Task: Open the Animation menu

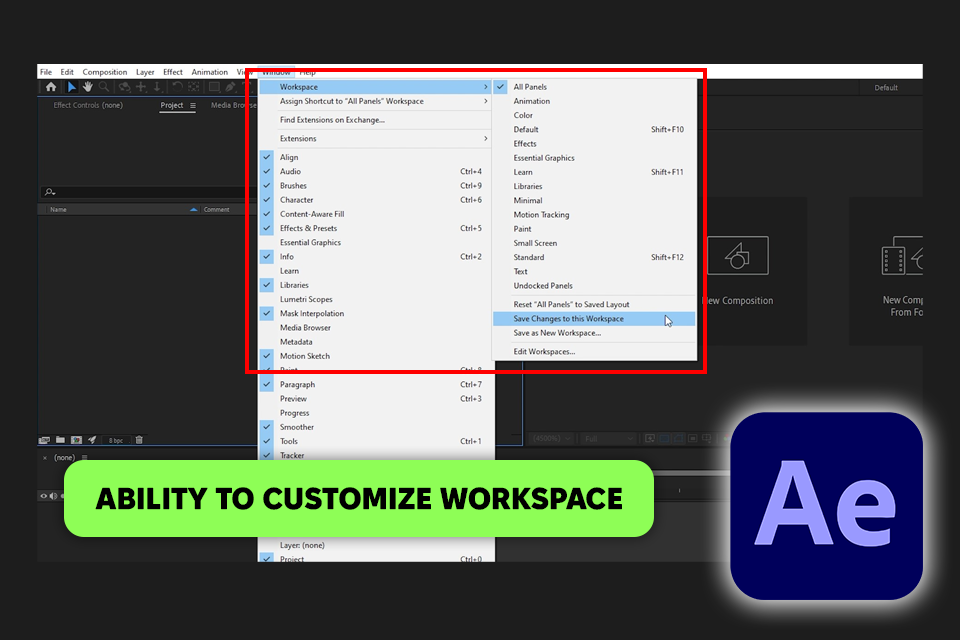Action: click(x=209, y=72)
